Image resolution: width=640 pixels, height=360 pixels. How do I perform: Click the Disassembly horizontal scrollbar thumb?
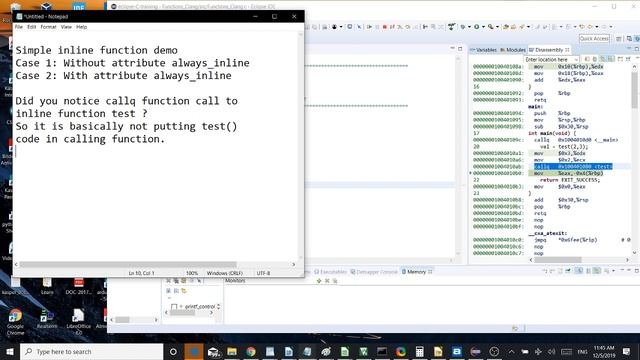click(558, 260)
